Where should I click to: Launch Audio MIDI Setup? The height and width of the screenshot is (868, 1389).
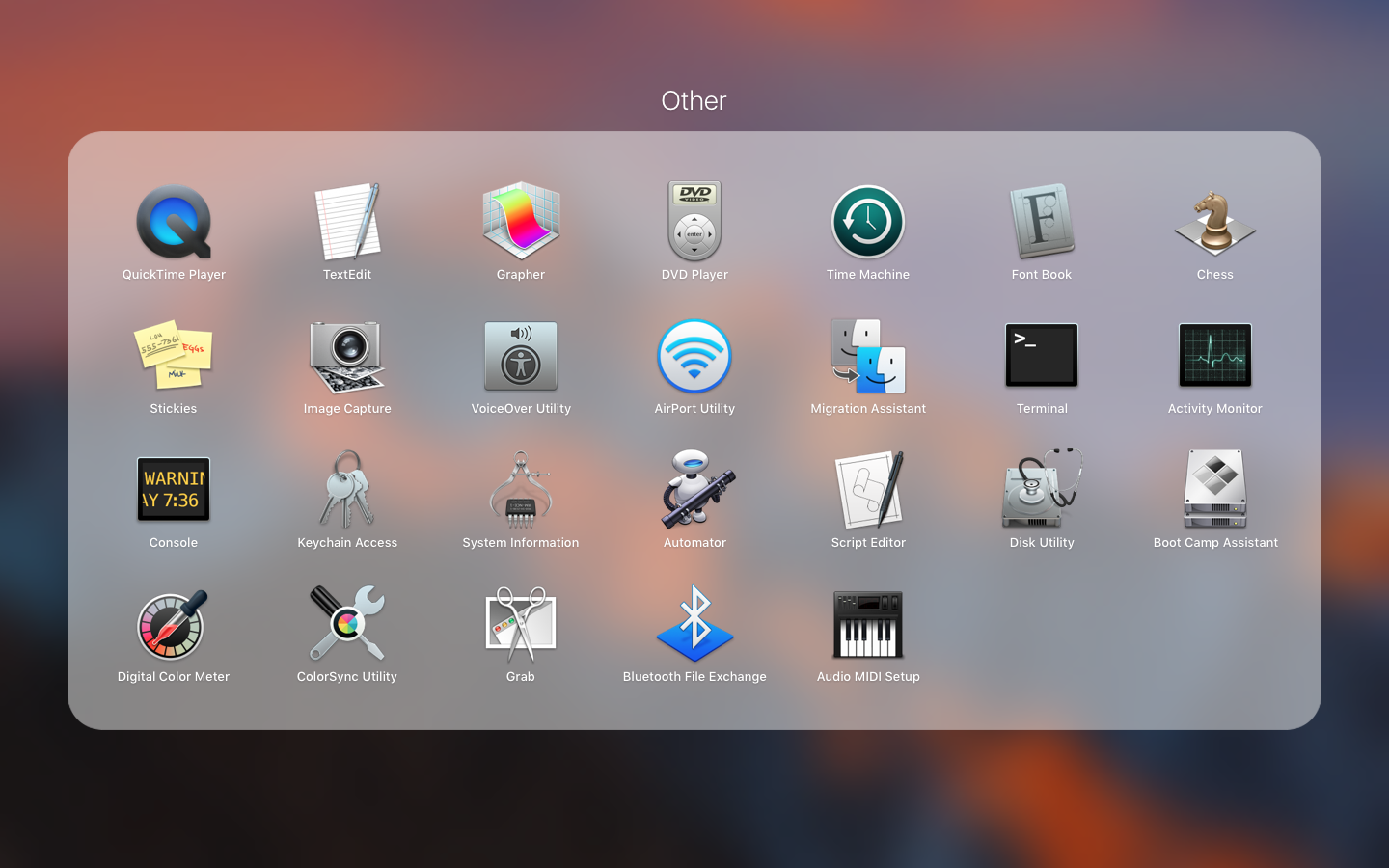click(868, 624)
